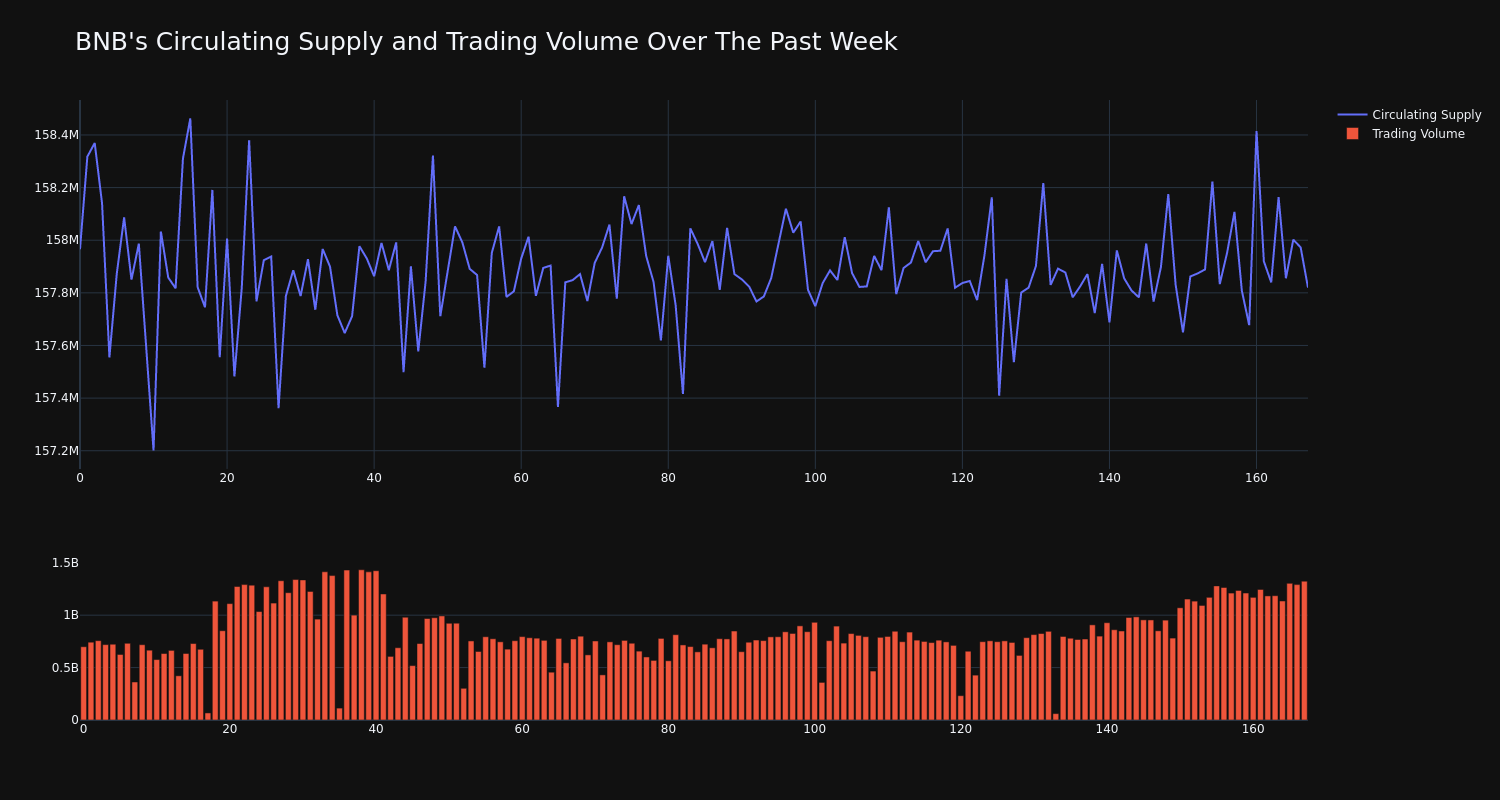Click the 100 tick on volume chart x-axis

coord(815,729)
